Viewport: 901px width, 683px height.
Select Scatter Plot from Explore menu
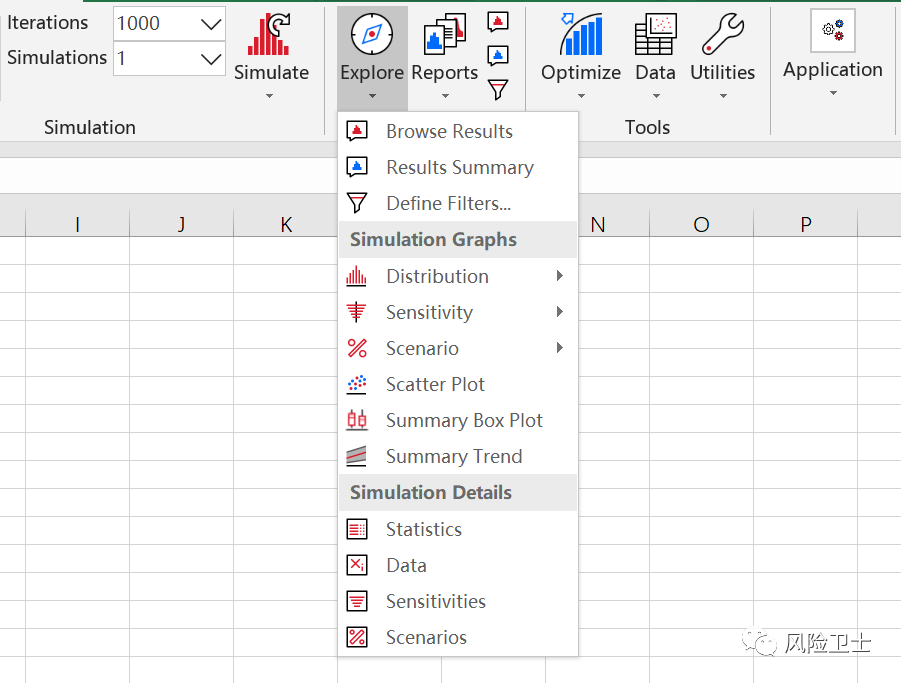(x=435, y=384)
